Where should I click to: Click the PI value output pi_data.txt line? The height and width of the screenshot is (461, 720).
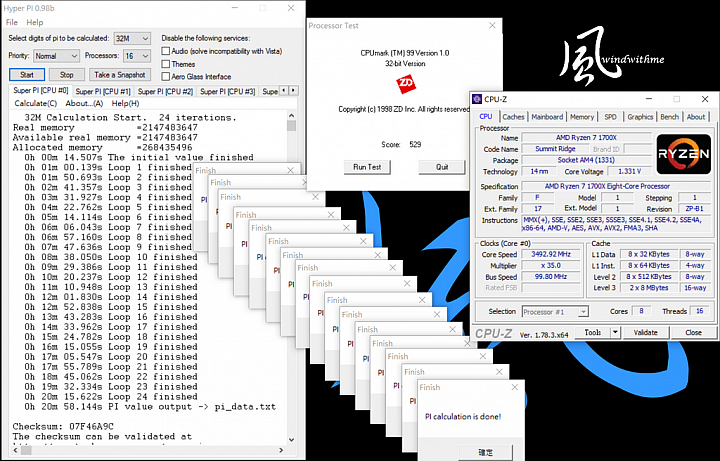click(150, 407)
